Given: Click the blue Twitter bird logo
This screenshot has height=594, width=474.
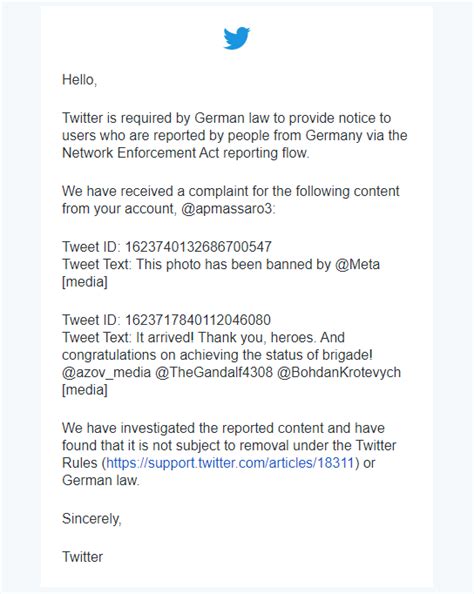Looking at the screenshot, I should [x=236, y=38].
